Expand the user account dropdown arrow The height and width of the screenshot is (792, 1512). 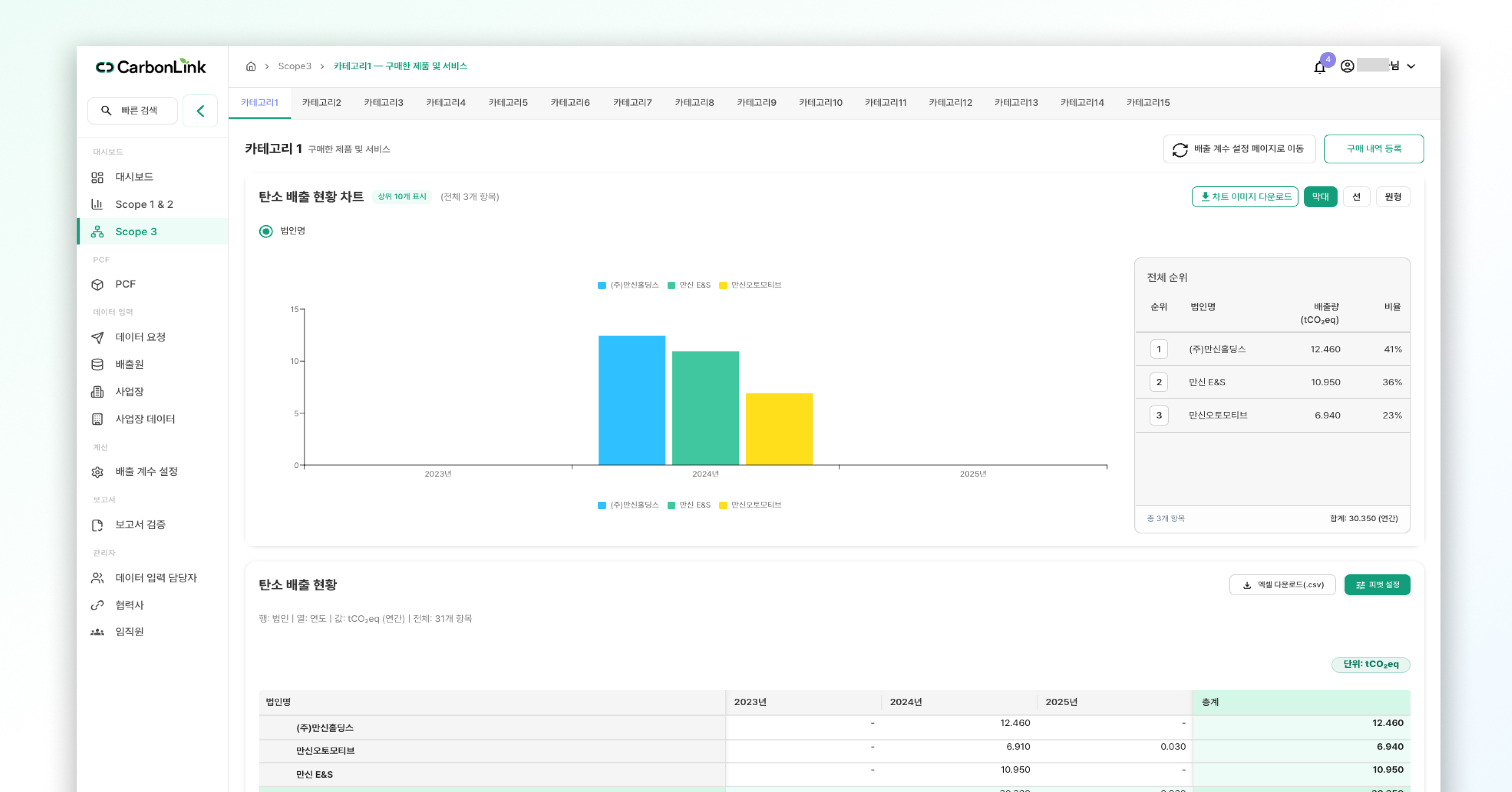[x=1411, y=66]
